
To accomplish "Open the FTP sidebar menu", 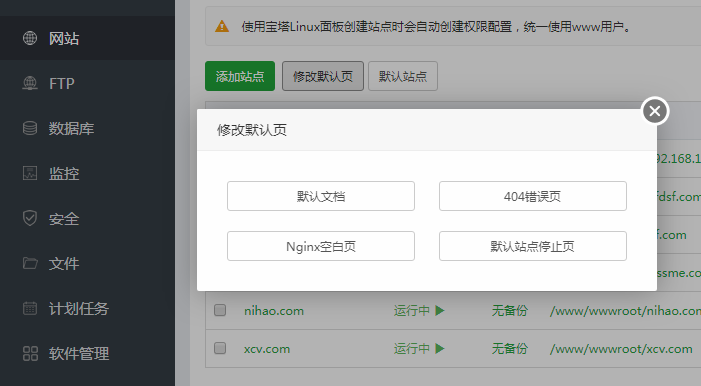I will pos(87,83).
